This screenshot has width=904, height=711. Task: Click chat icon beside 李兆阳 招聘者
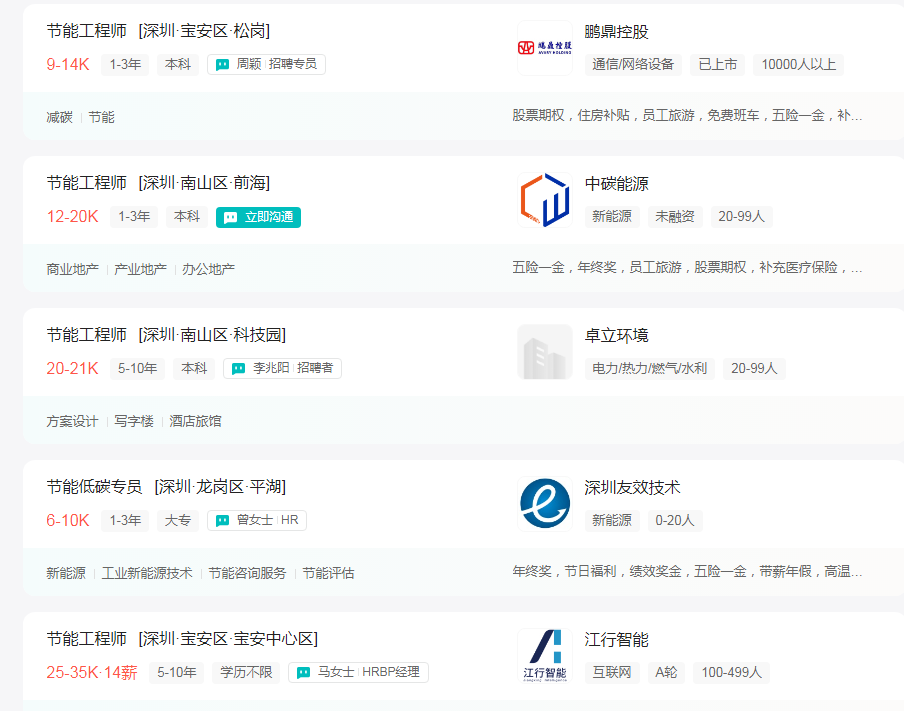pos(239,368)
